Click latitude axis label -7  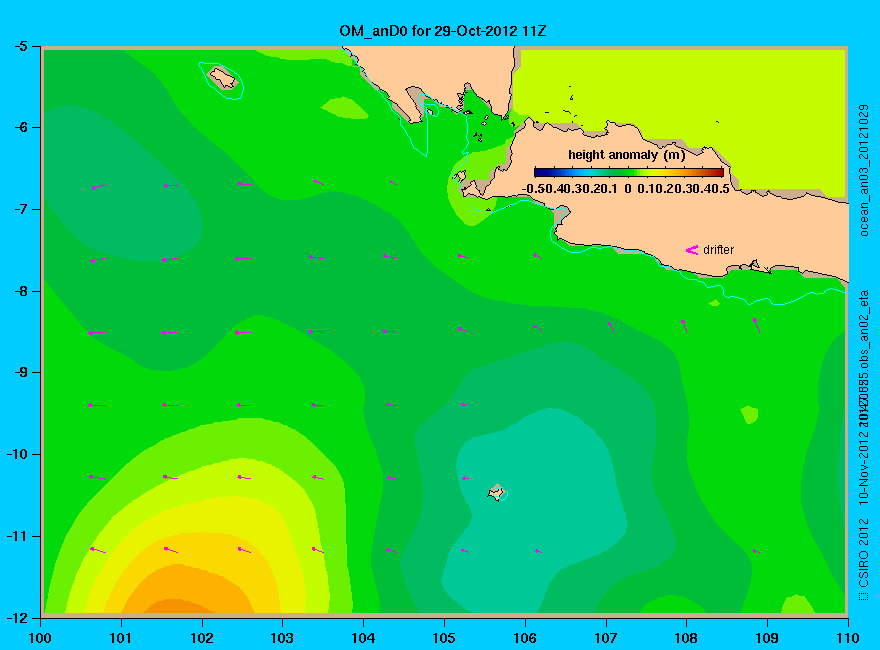[20, 209]
